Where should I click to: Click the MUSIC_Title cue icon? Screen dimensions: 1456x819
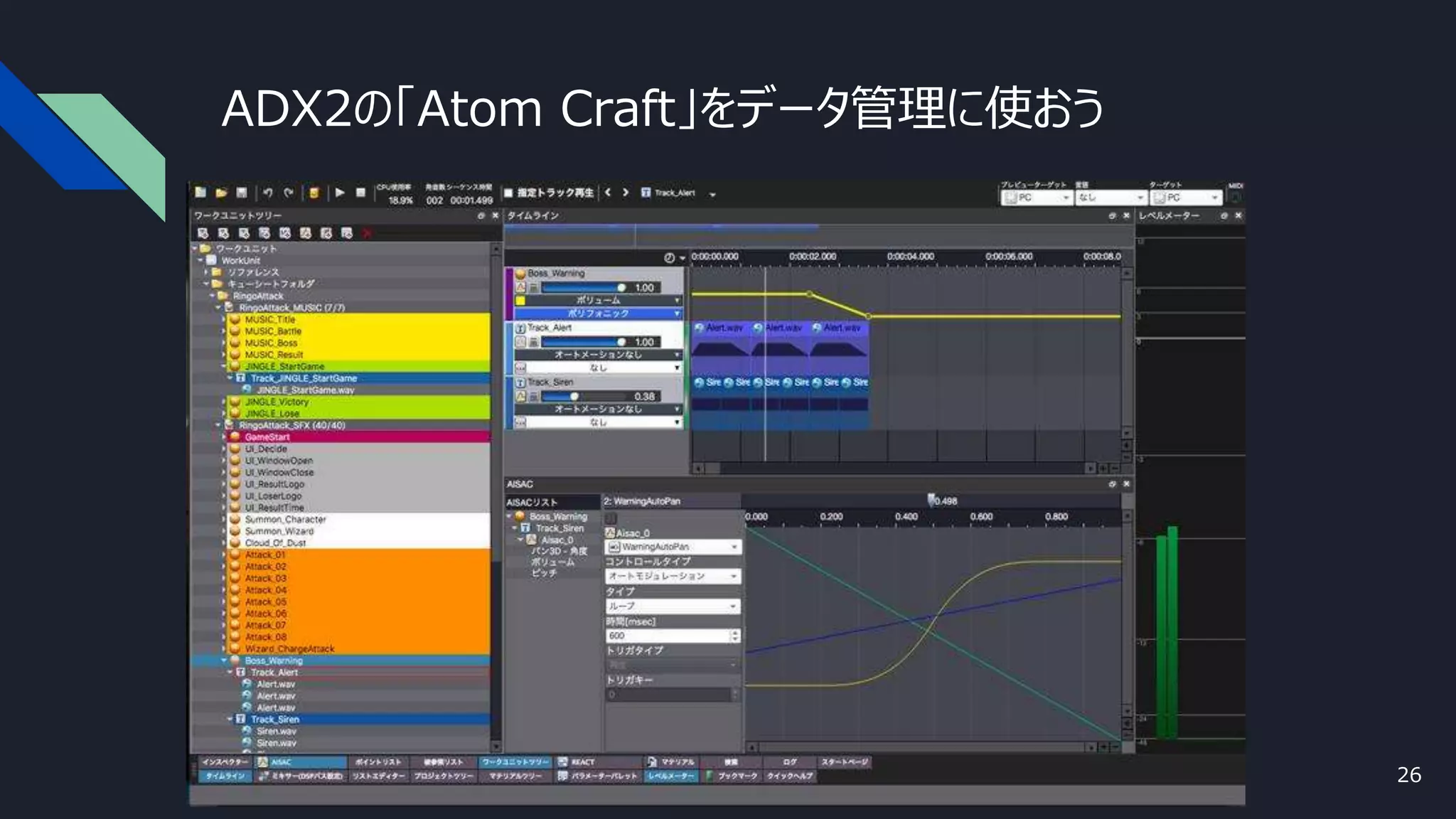click(x=235, y=319)
